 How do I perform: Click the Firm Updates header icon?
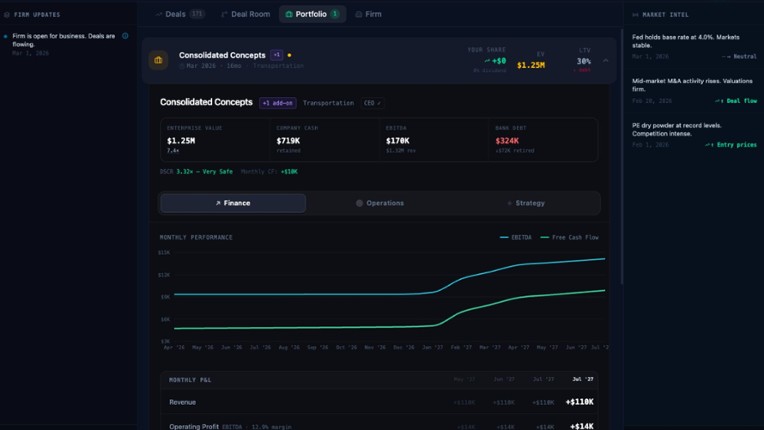click(7, 15)
